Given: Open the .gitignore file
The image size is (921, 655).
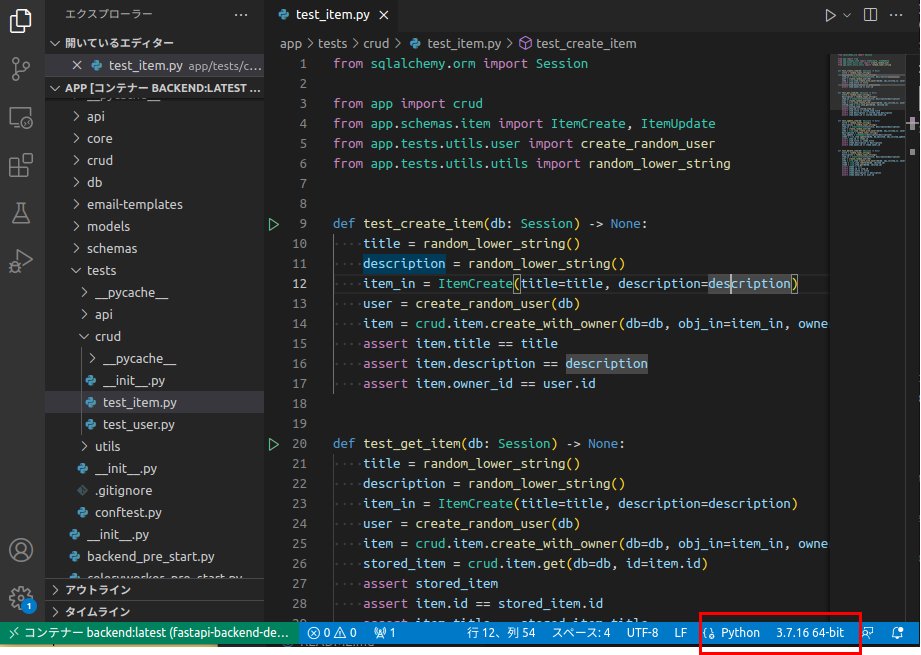Looking at the screenshot, I should [155, 491].
